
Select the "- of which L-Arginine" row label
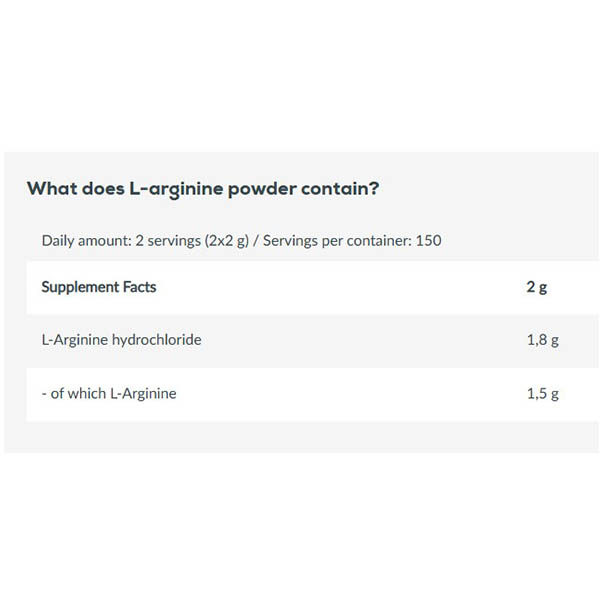pyautogui.click(x=109, y=394)
